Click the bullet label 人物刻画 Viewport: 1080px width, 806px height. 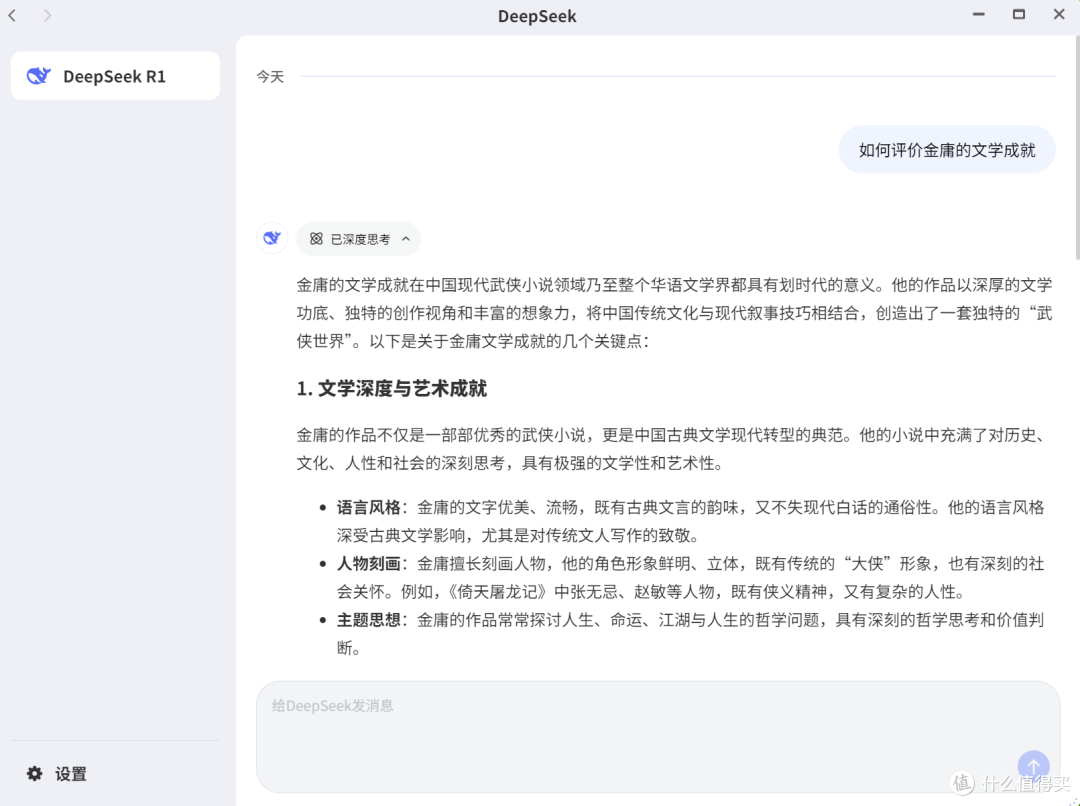(368, 564)
